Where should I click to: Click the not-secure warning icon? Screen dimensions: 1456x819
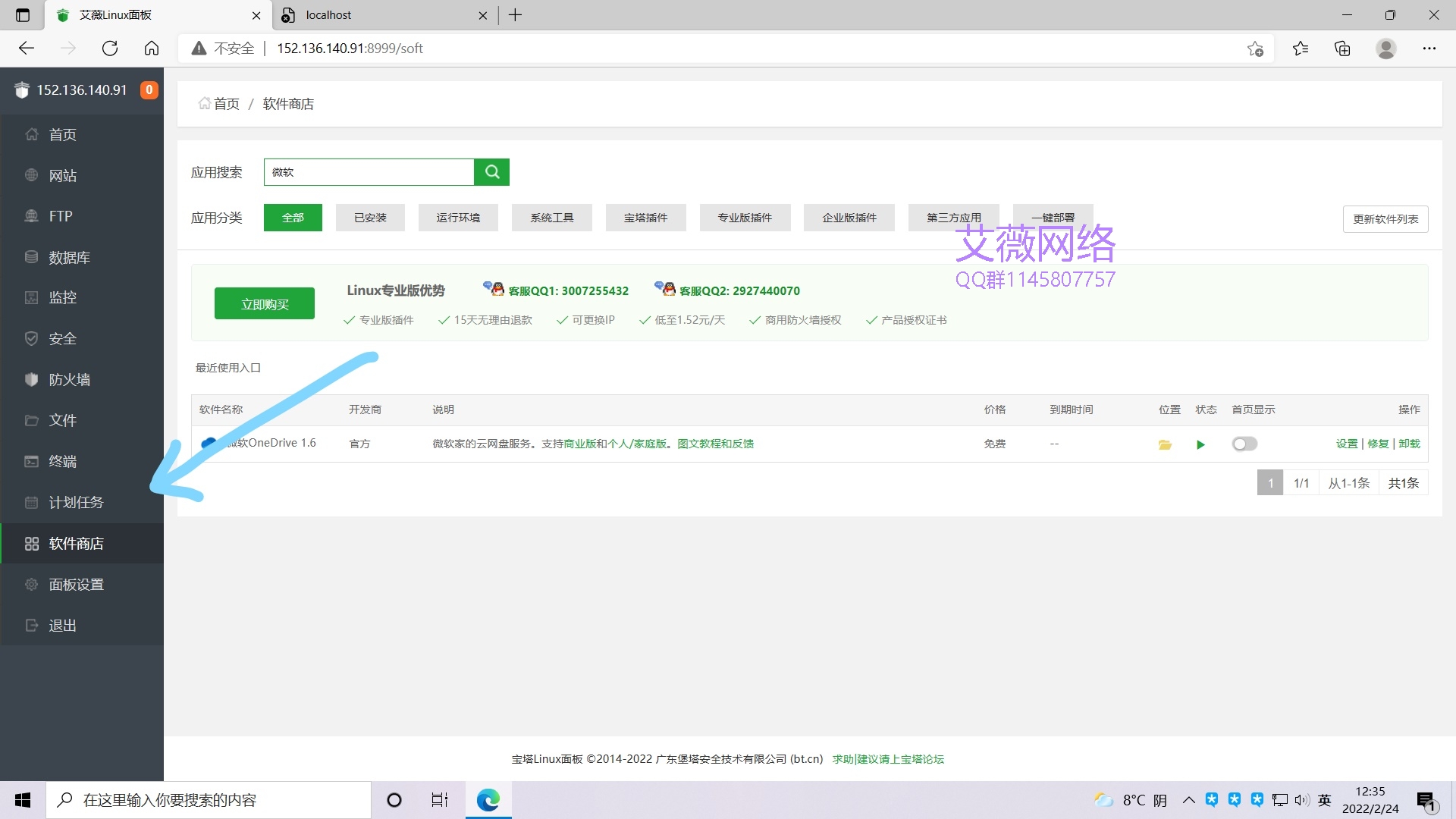click(199, 49)
